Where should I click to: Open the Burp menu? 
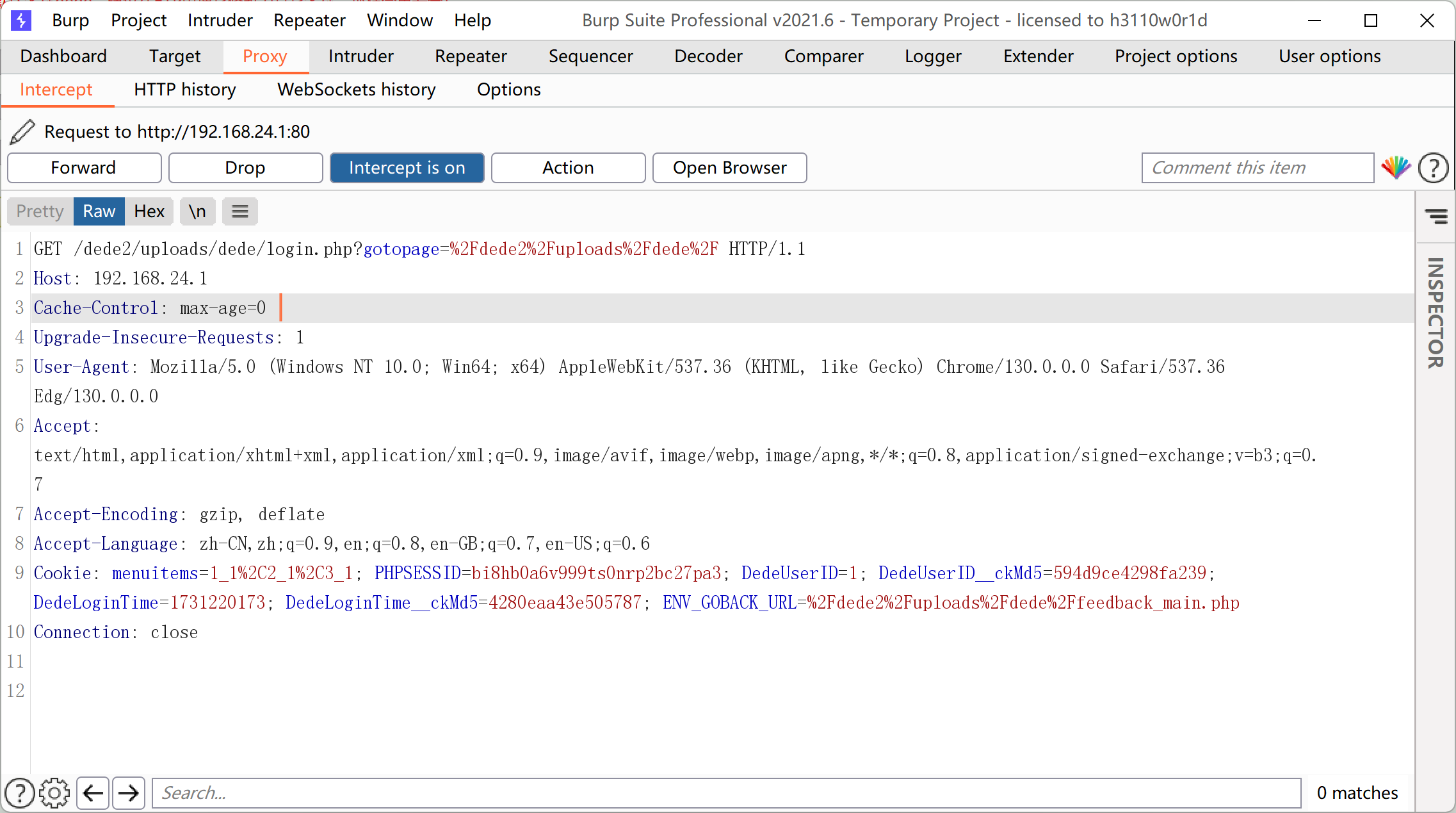point(70,21)
